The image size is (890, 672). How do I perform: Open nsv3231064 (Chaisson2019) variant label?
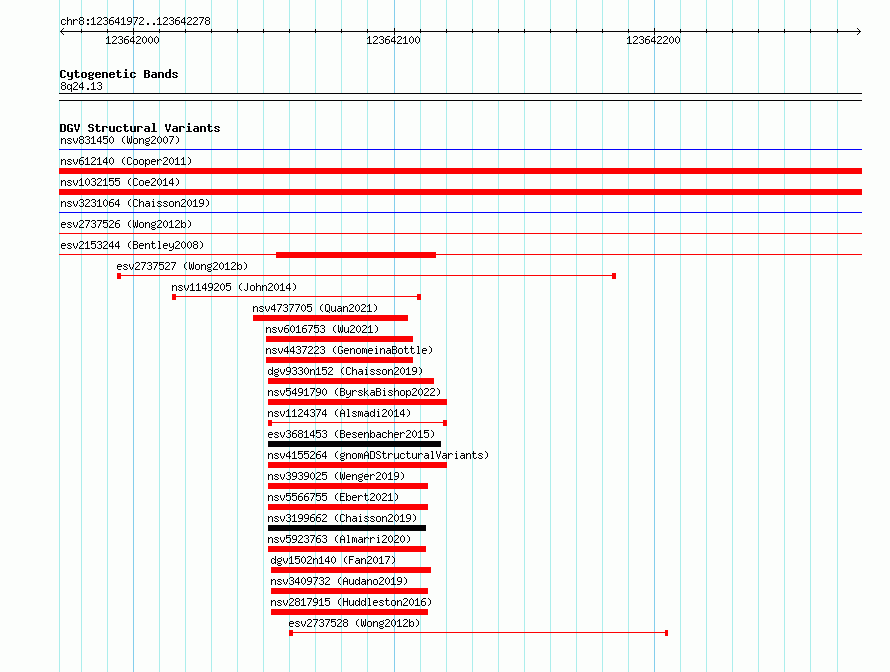[x=135, y=203]
